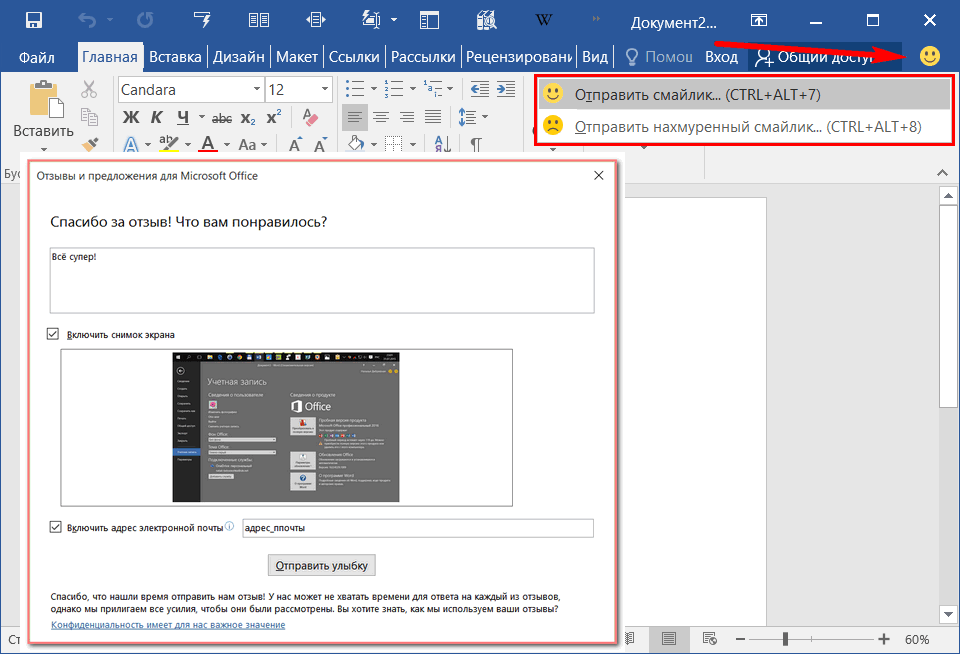Expand the Paste options arrow
960x654 pixels.
(x=43, y=148)
